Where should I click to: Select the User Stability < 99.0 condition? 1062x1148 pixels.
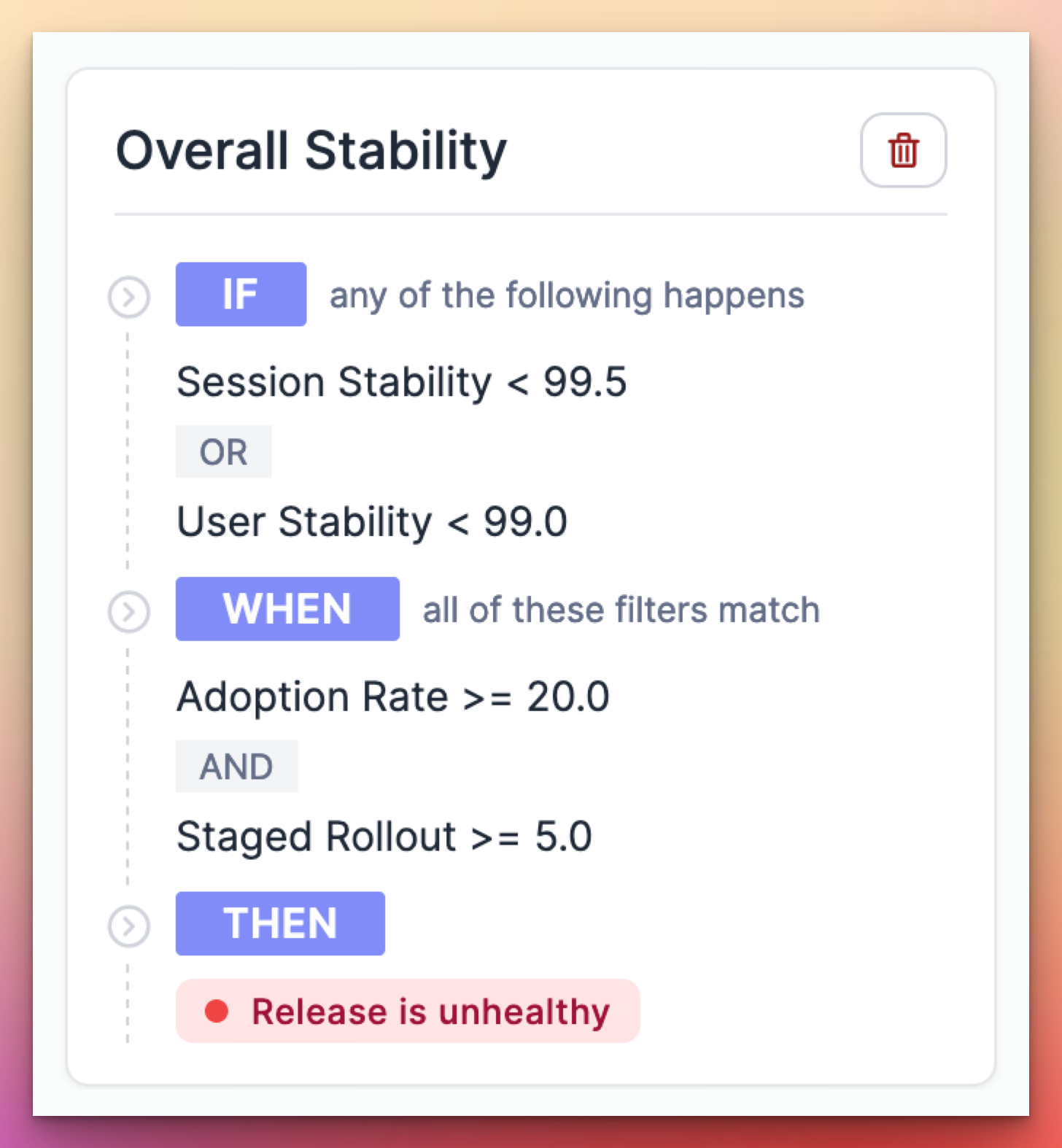coord(372,522)
